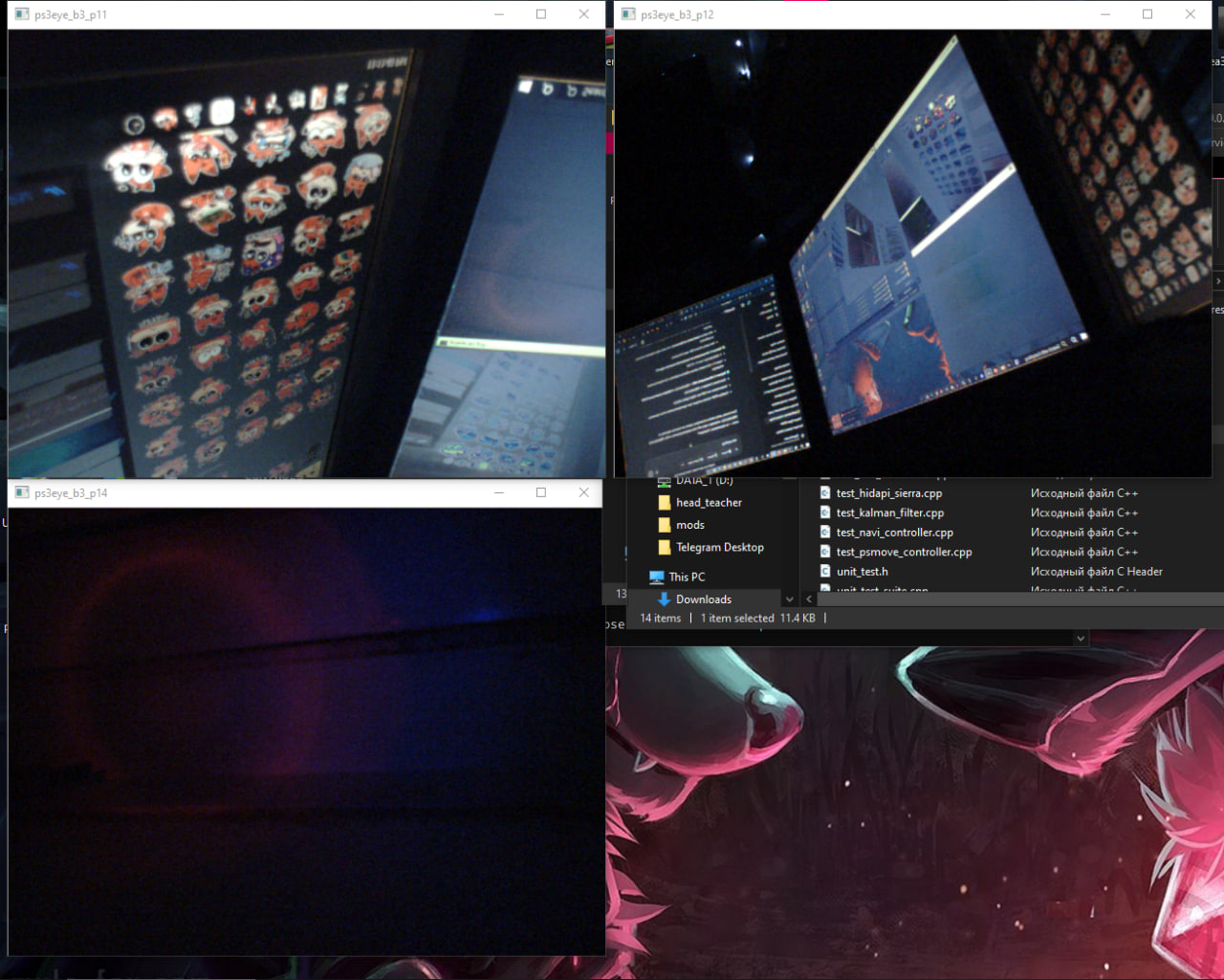Click the Telegram Desktop folder icon
The width and height of the screenshot is (1224, 980).
(x=665, y=548)
